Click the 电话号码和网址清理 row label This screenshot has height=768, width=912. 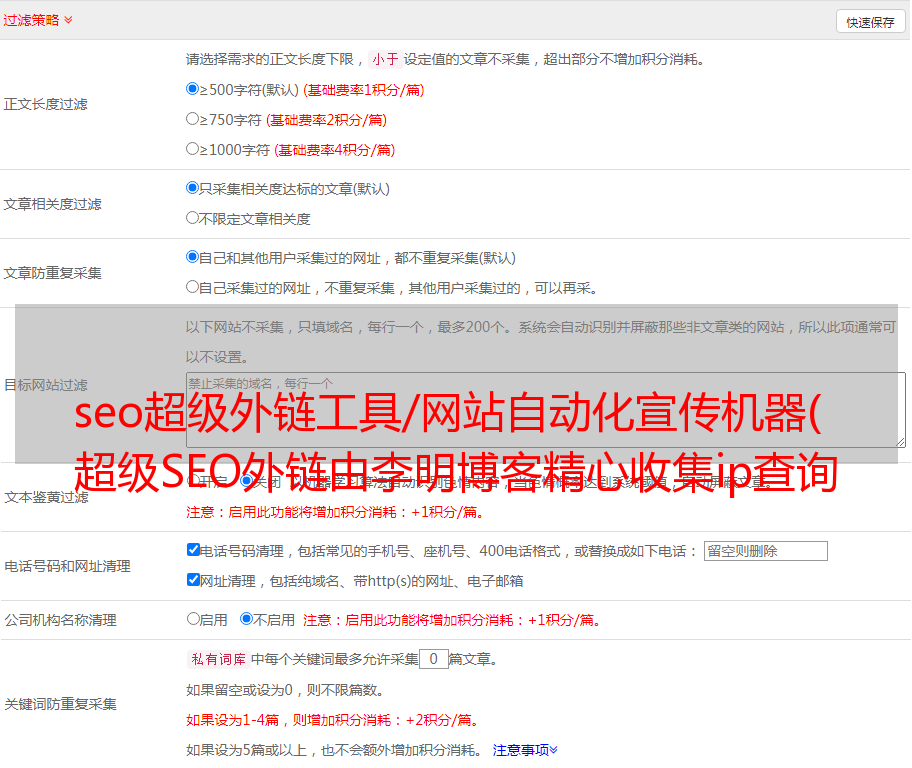[67, 566]
